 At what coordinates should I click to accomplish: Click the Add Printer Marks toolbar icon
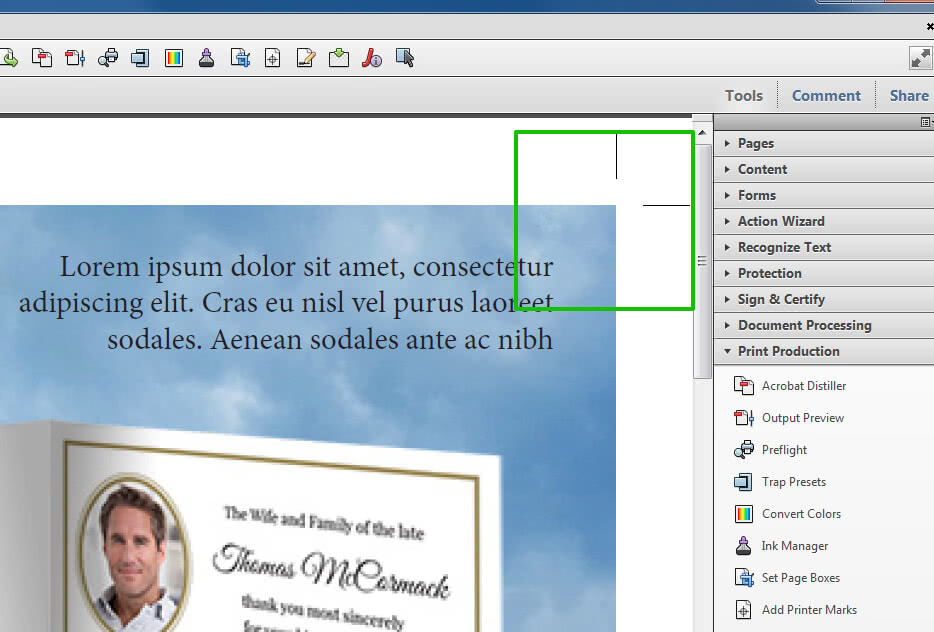tap(273, 58)
